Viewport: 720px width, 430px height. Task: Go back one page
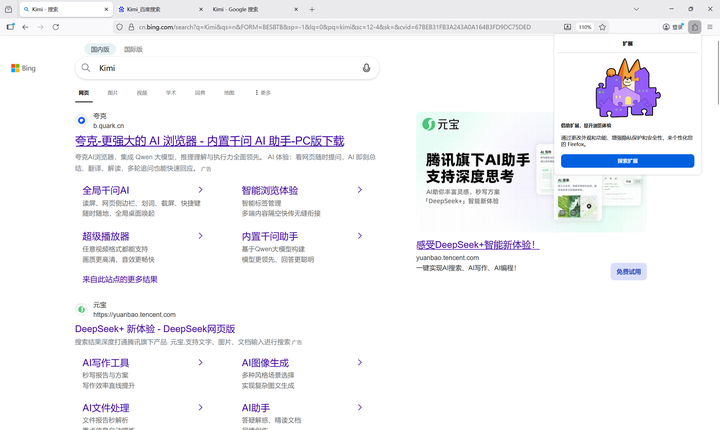pyautogui.click(x=25, y=27)
